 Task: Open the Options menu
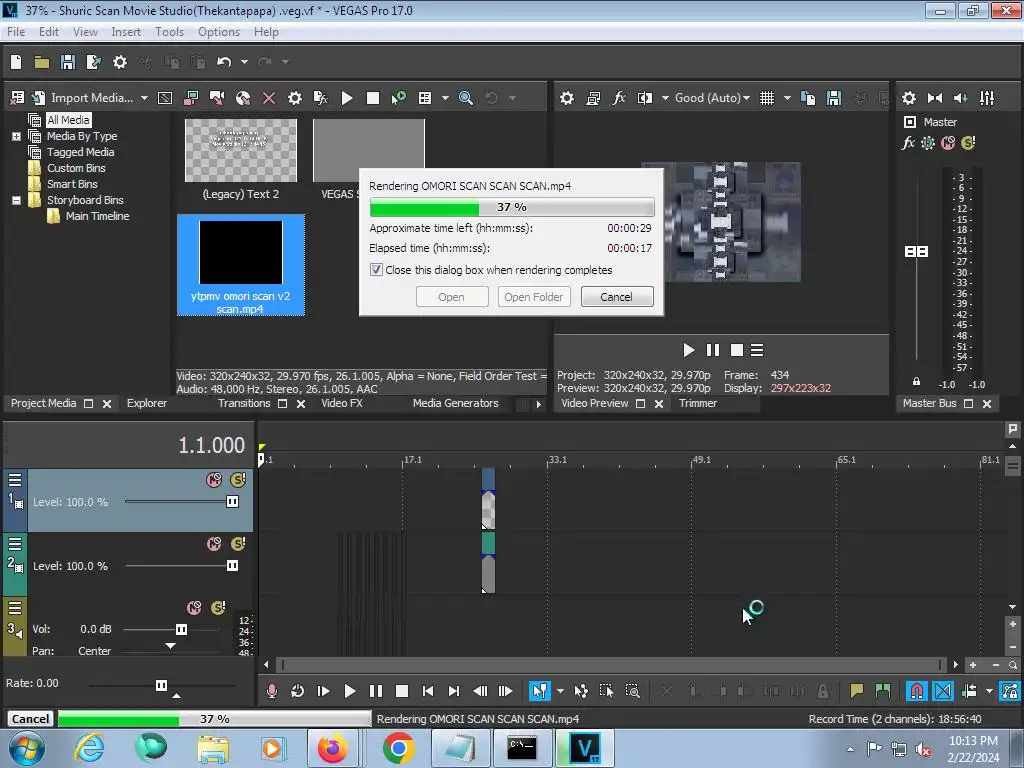(x=219, y=32)
